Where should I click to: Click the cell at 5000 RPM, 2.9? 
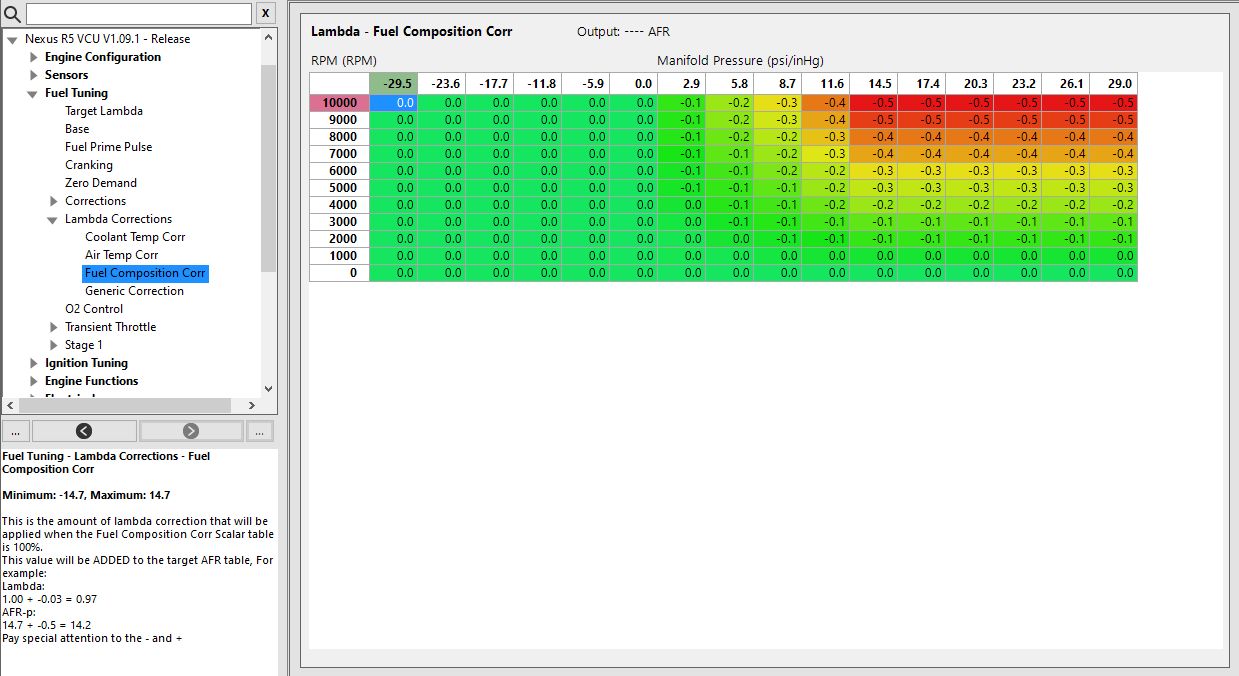[681, 188]
